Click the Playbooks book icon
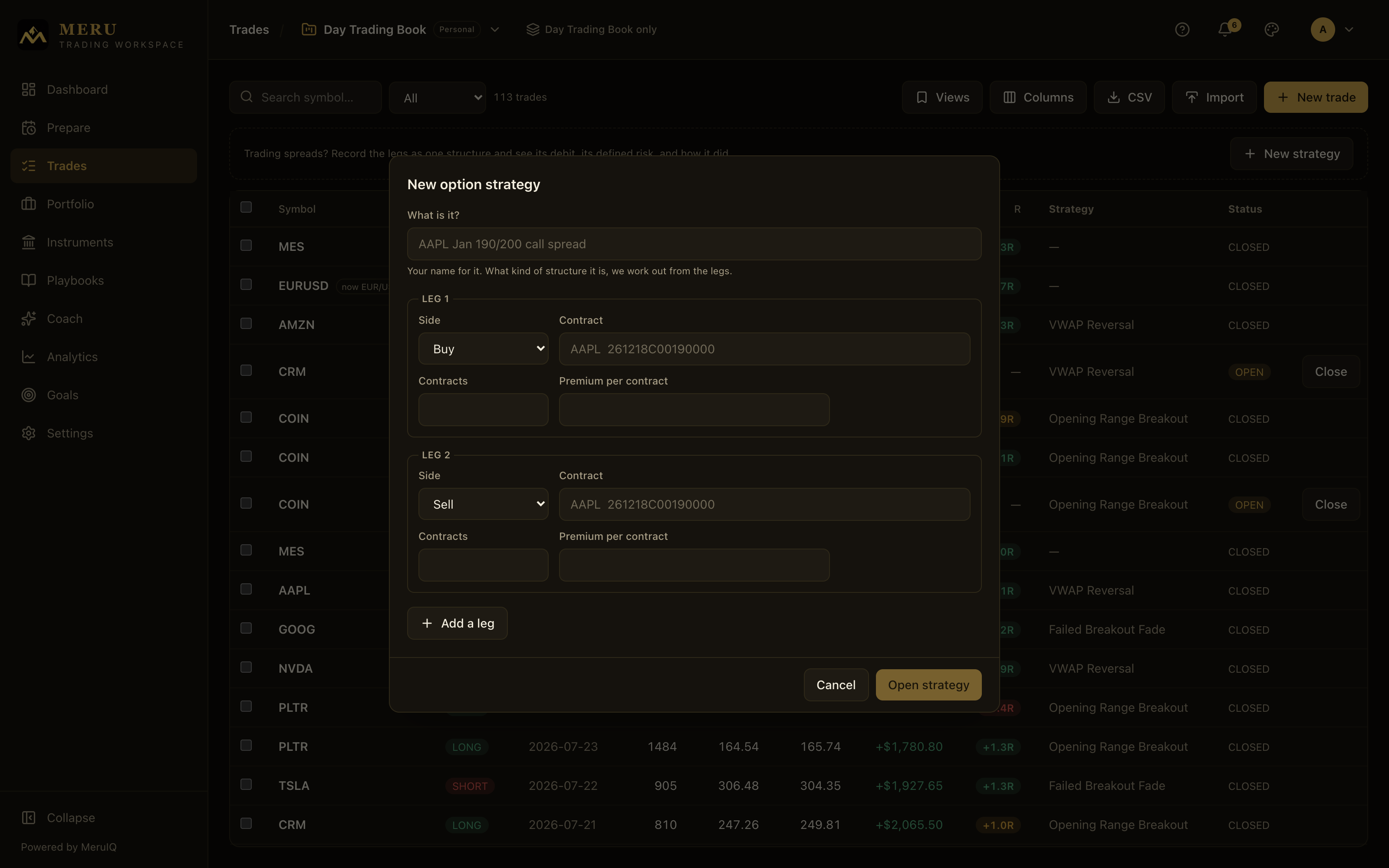 tap(29, 280)
